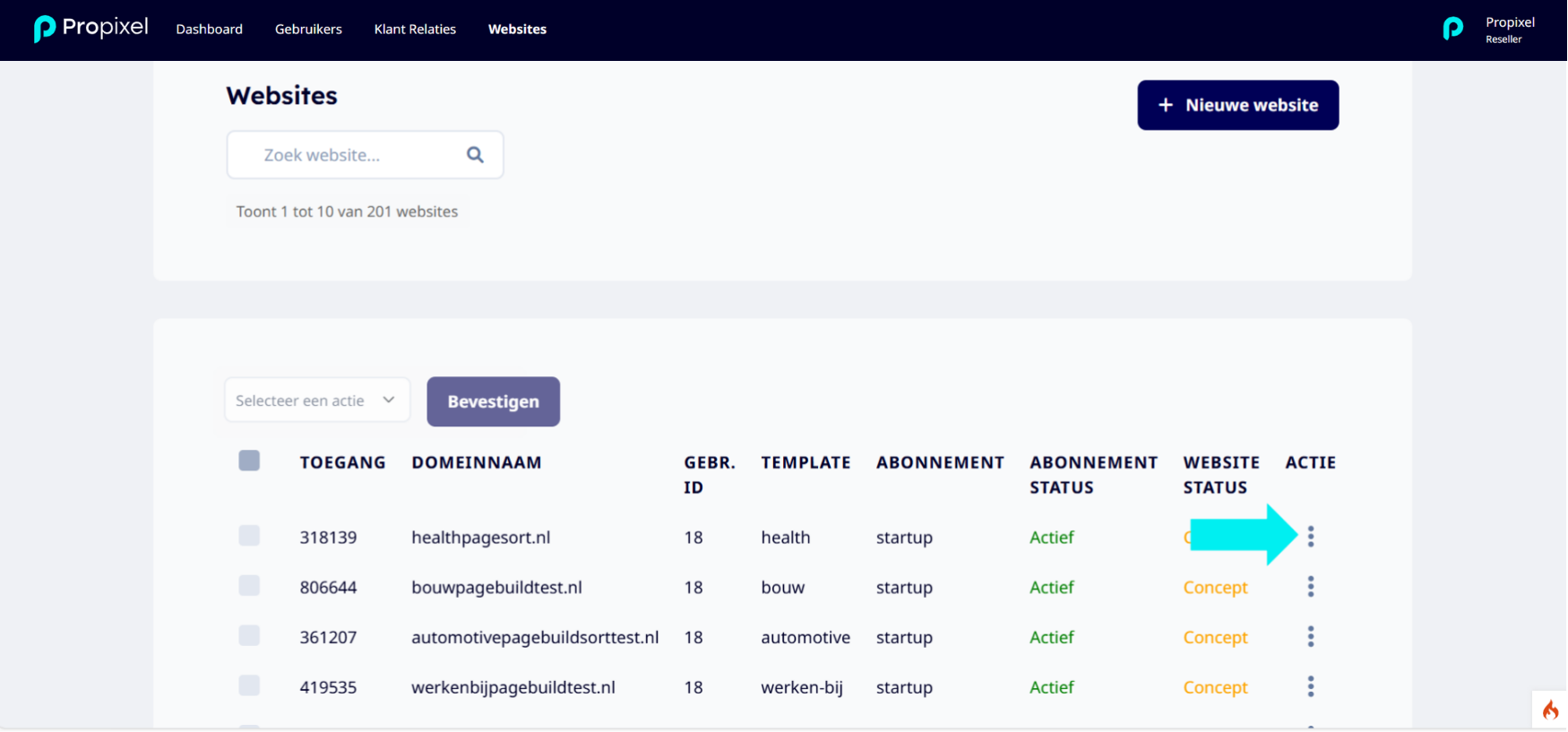Select checkbox for werkenbijpagebuildtest.nl row

click(249, 685)
